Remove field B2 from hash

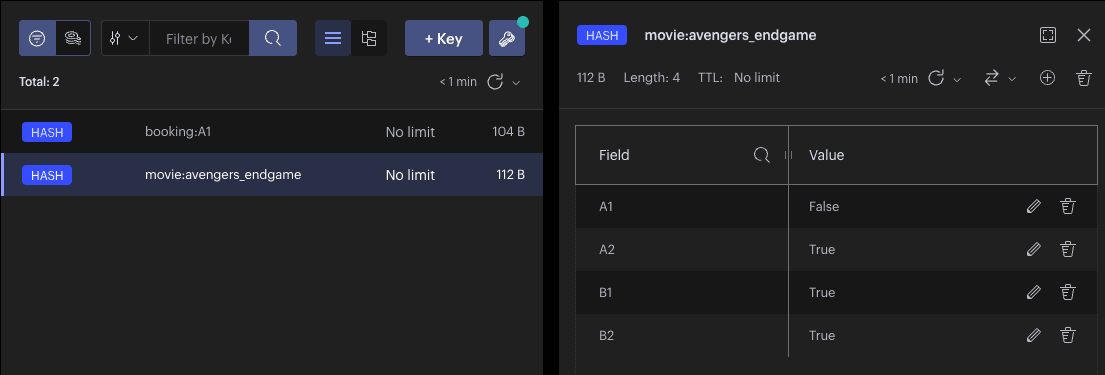click(x=1068, y=336)
